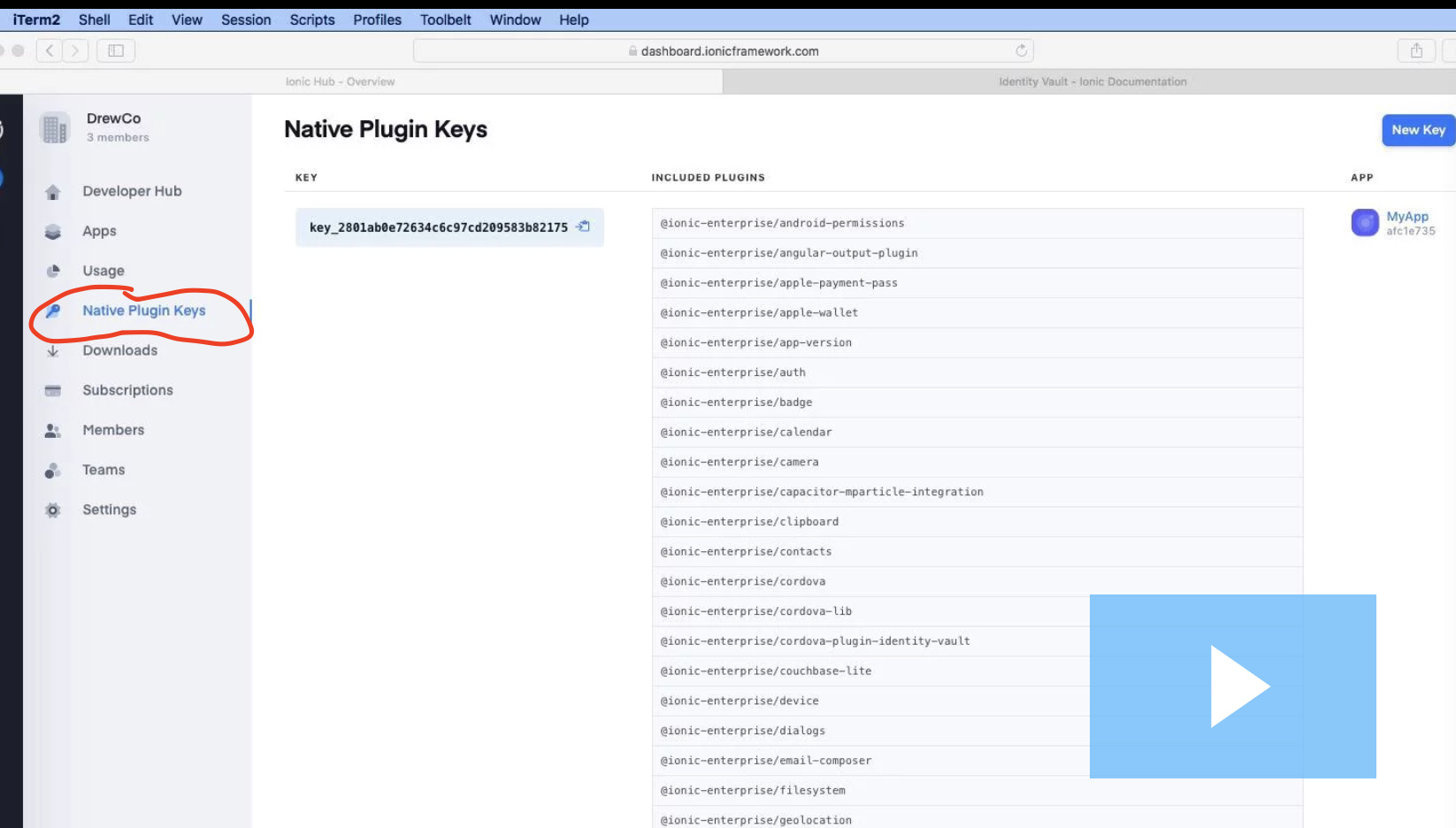
Task: Toggle the browser sidebar button
Action: click(x=116, y=50)
